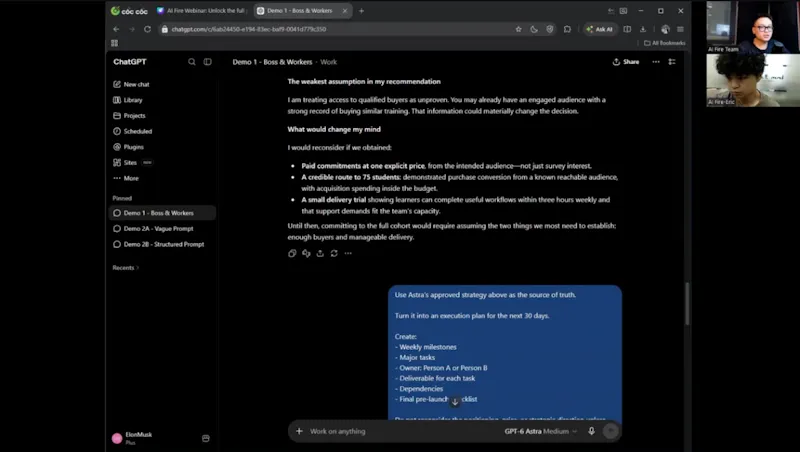The width and height of the screenshot is (800, 452).
Task: Click the Ask AI button in toolbar
Action: coord(599,29)
